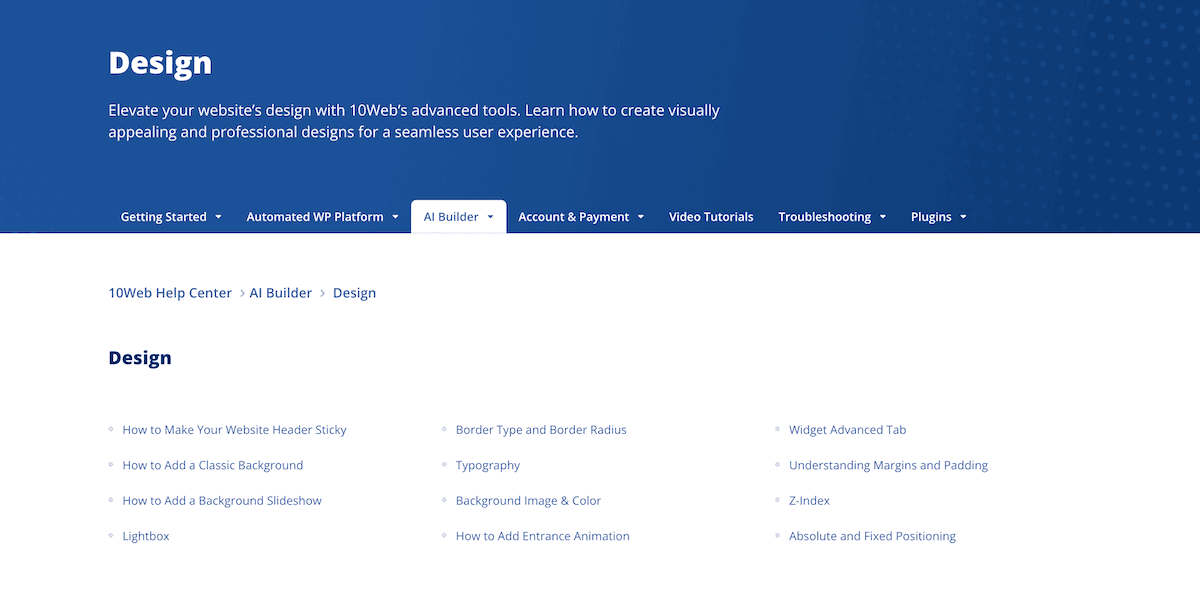This screenshot has height=604, width=1200.
Task: Open How to Make Your Website Header Sticky
Action: (234, 430)
